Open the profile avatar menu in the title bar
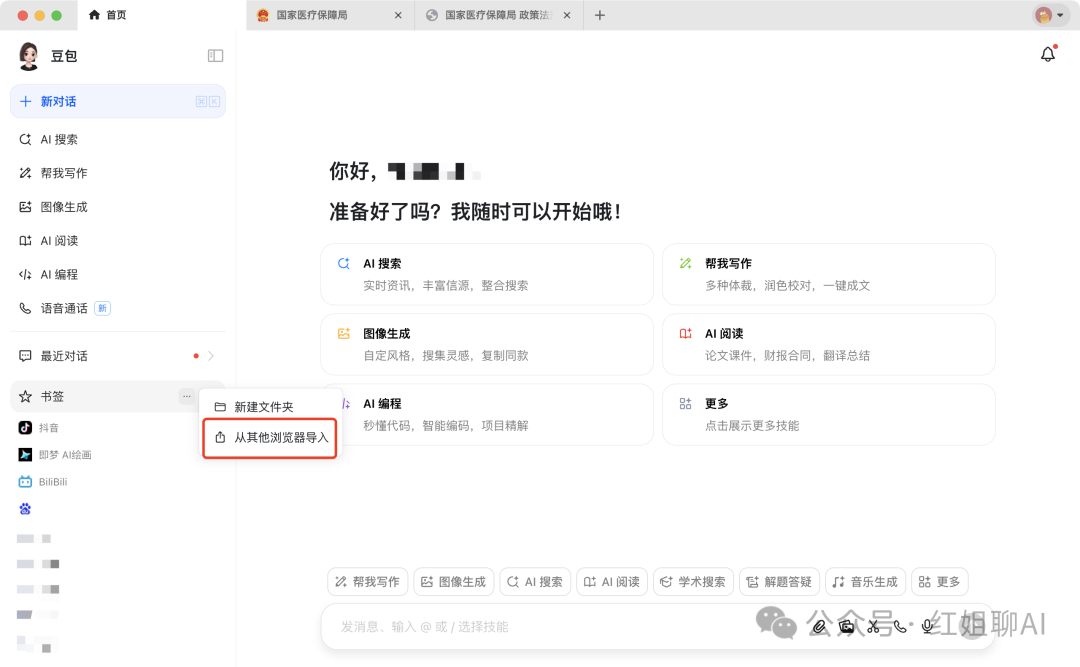Image resolution: width=1080 pixels, height=667 pixels. tap(1049, 15)
